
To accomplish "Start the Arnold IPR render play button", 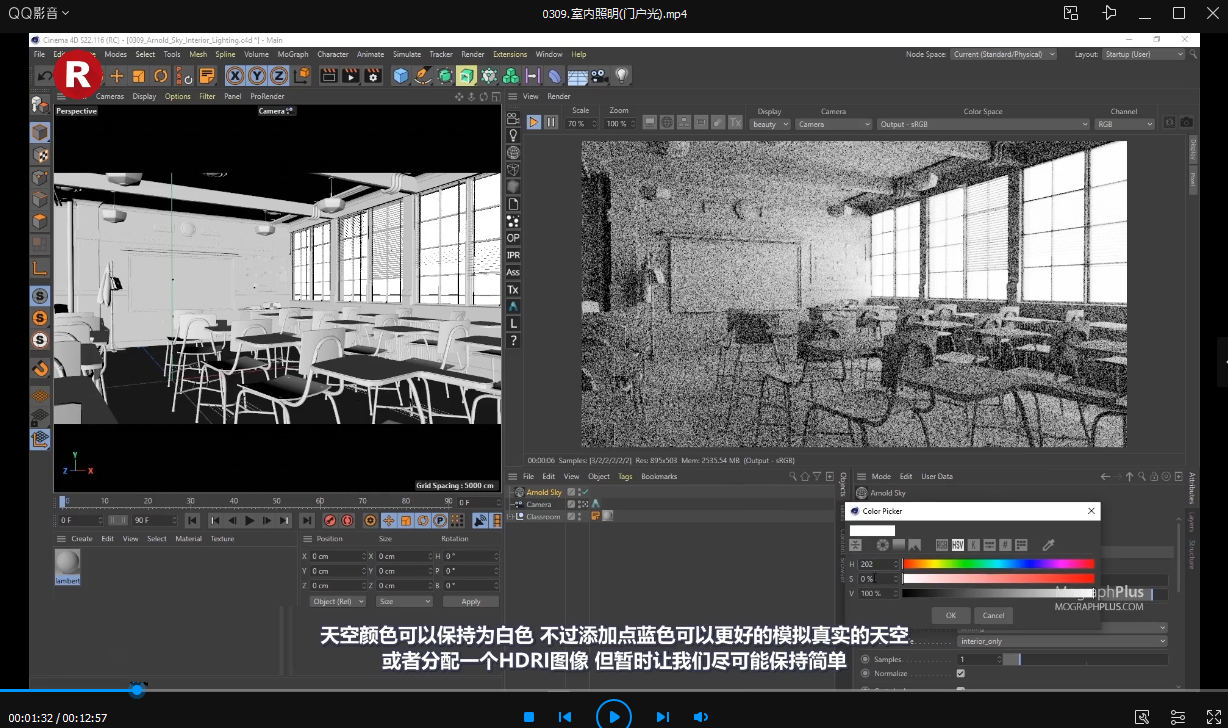I will [534, 122].
